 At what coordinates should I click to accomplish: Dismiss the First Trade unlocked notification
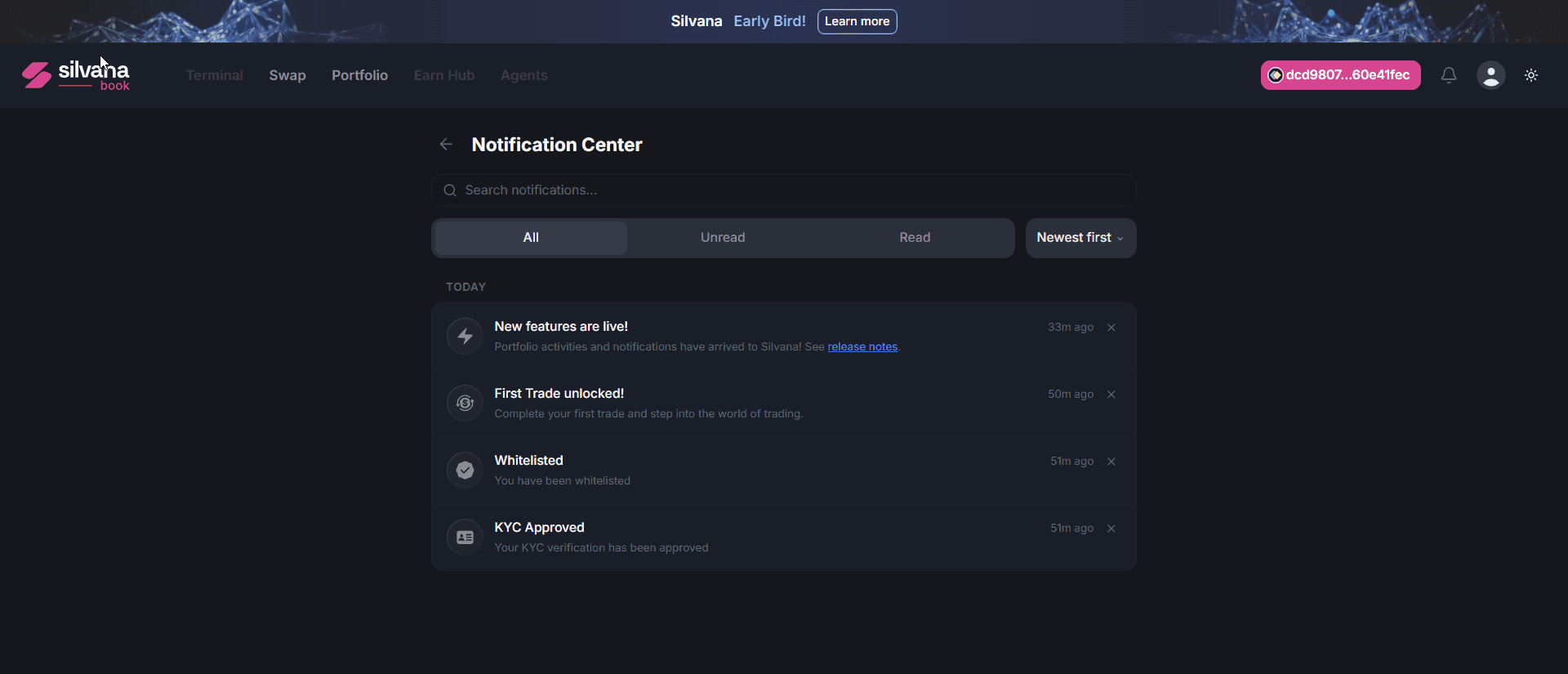[x=1111, y=395]
